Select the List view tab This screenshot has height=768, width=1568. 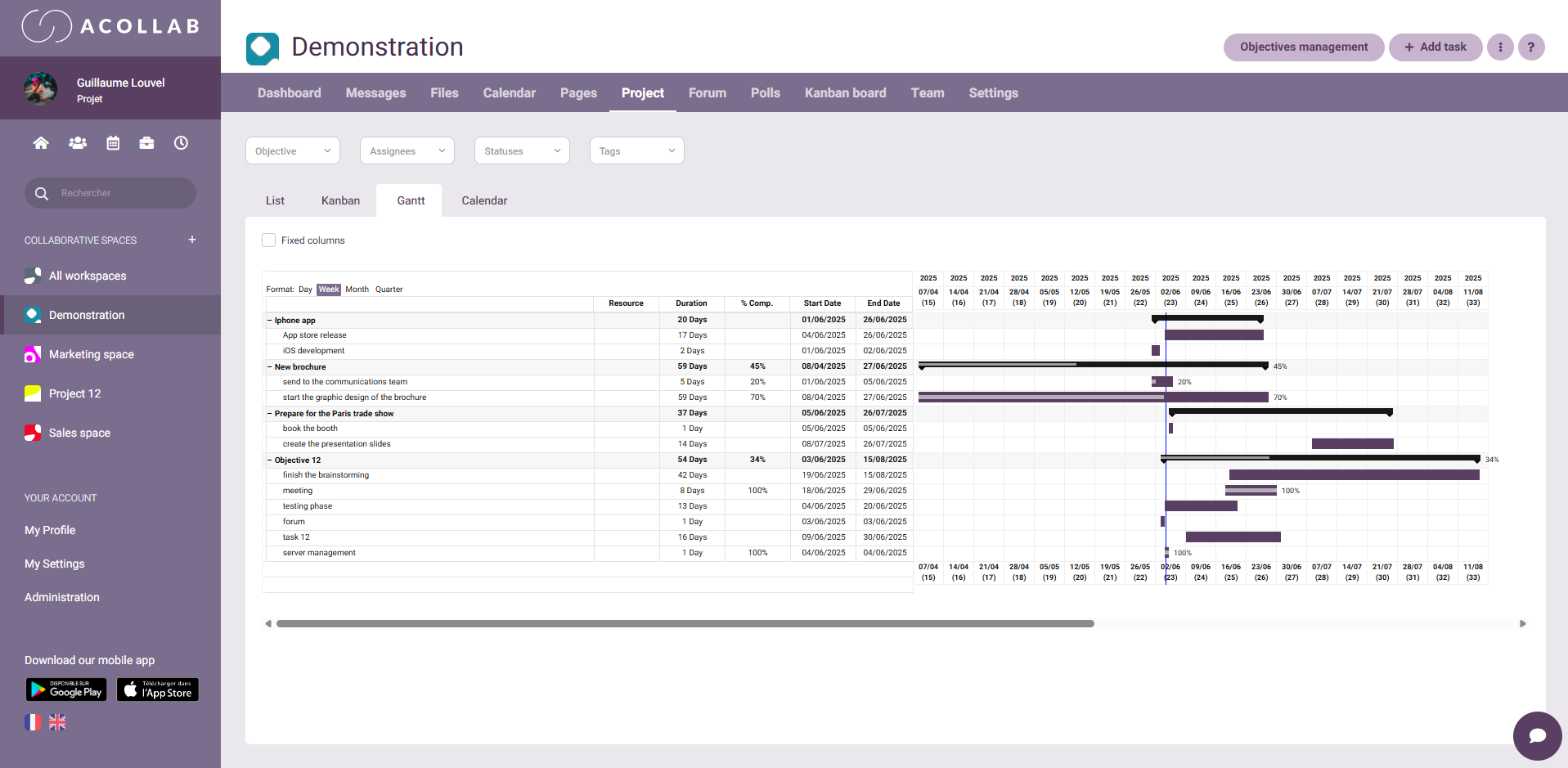(x=275, y=201)
